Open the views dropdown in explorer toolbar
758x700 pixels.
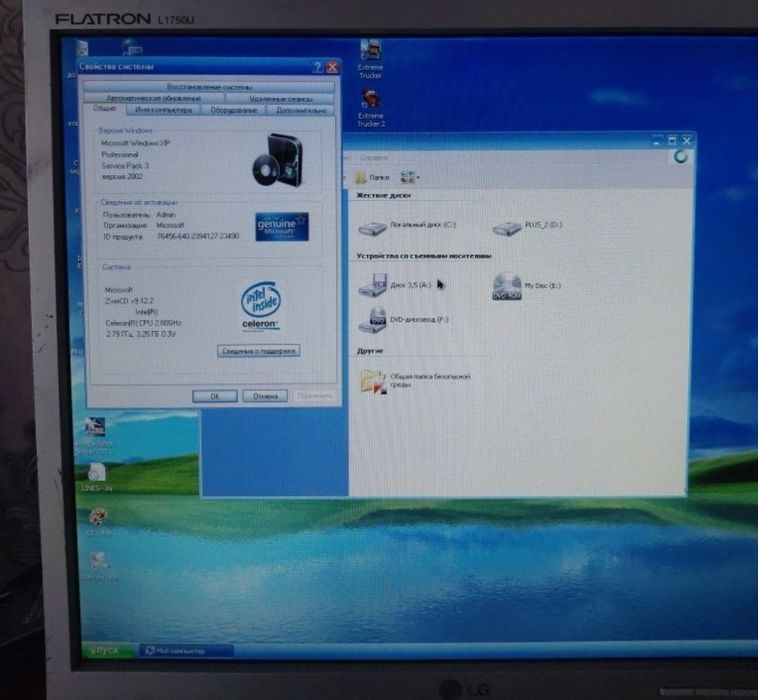(x=410, y=177)
